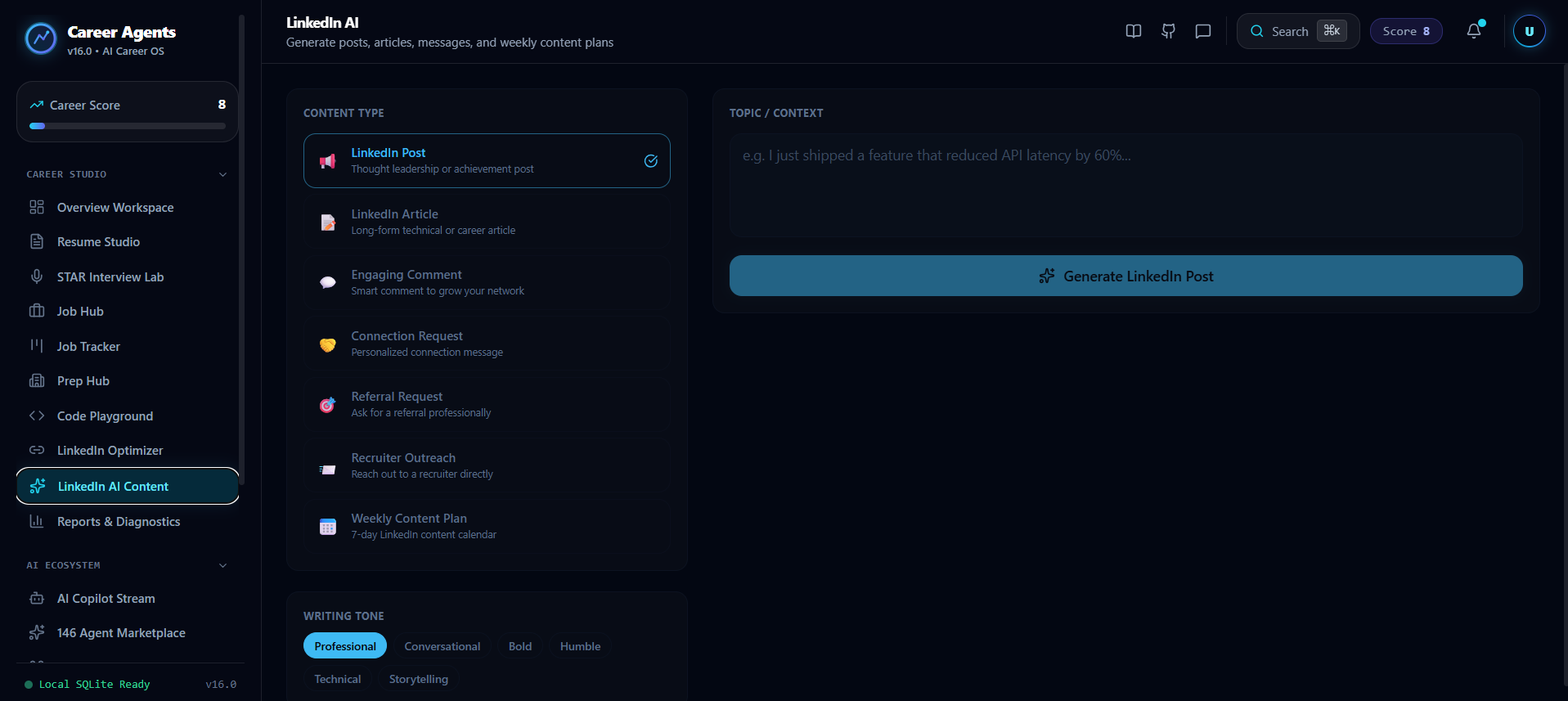Navigate to Job Tracker
This screenshot has height=701, width=1568.
pyautogui.click(x=128, y=346)
